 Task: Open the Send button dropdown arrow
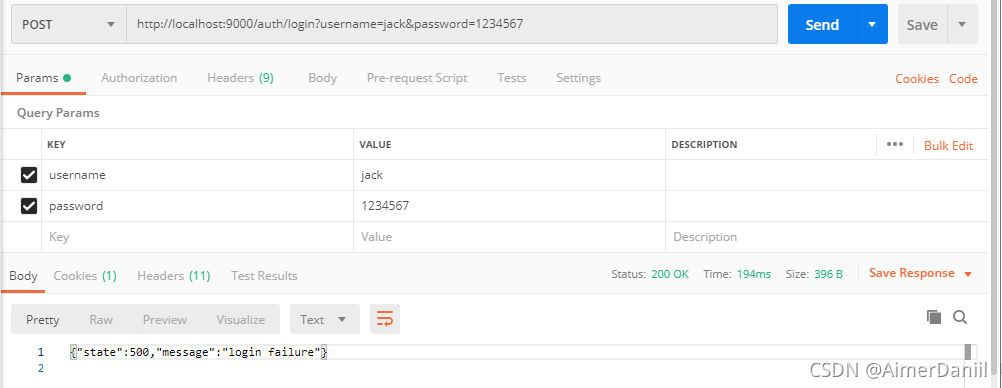pos(872,24)
